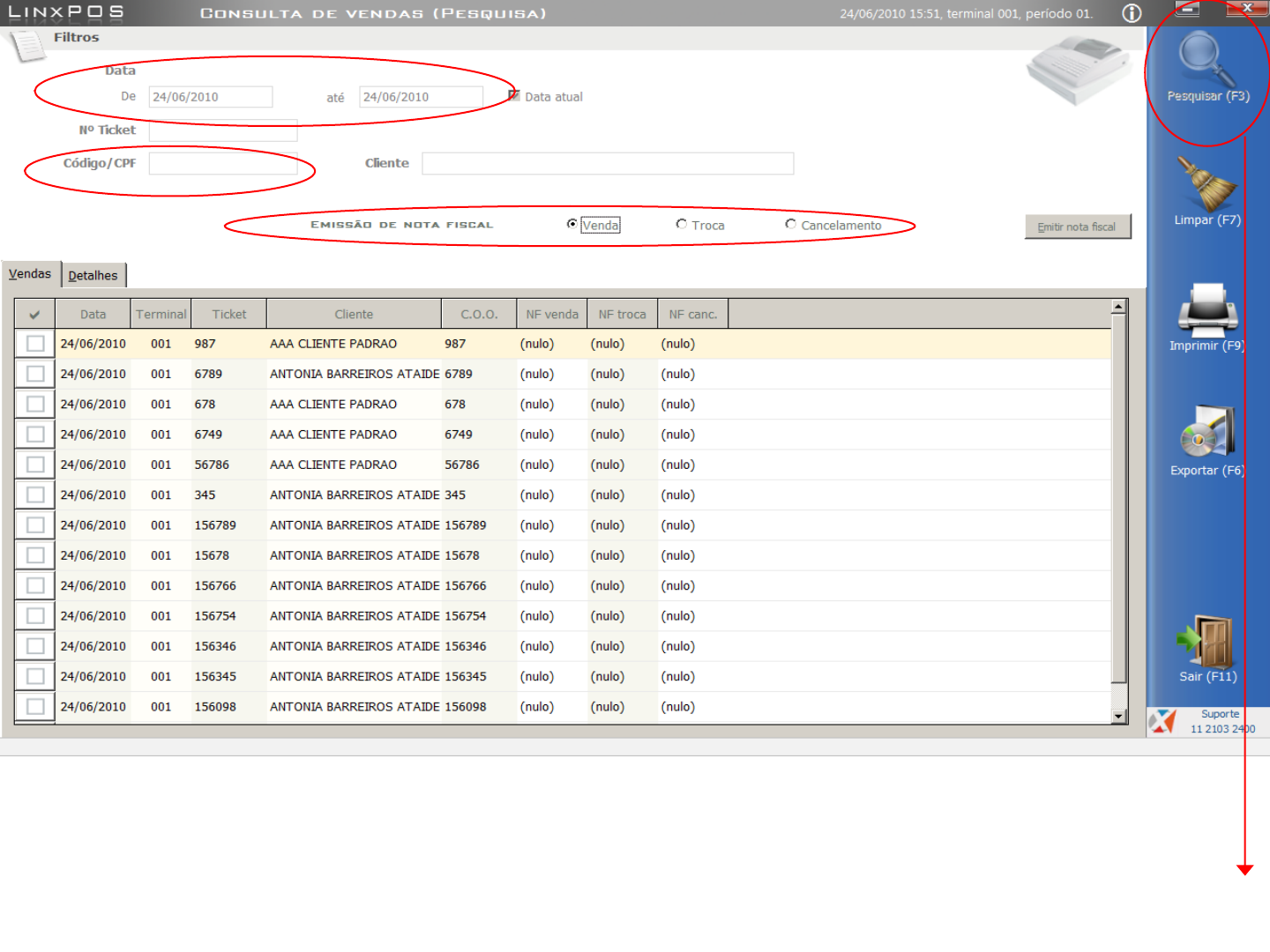1270x952 pixels.
Task: Click the table scroll down arrow
Action: pos(1118,717)
